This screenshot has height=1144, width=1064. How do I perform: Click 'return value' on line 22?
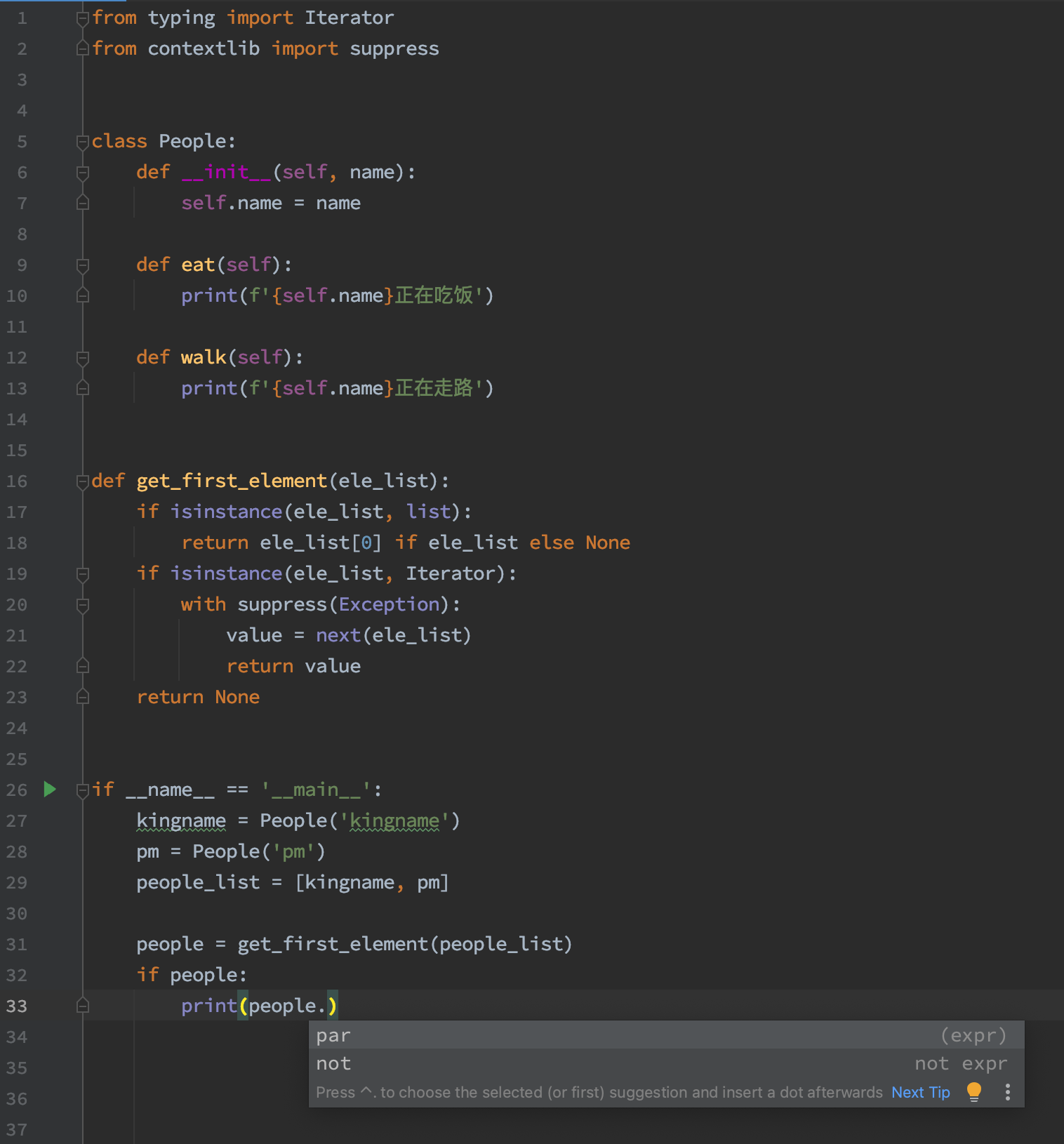coord(293,666)
